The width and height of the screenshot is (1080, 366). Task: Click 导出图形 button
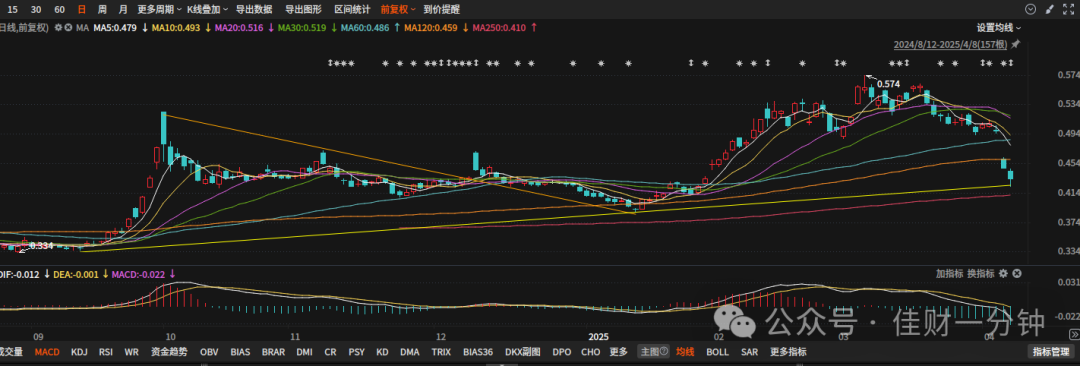coord(303,10)
